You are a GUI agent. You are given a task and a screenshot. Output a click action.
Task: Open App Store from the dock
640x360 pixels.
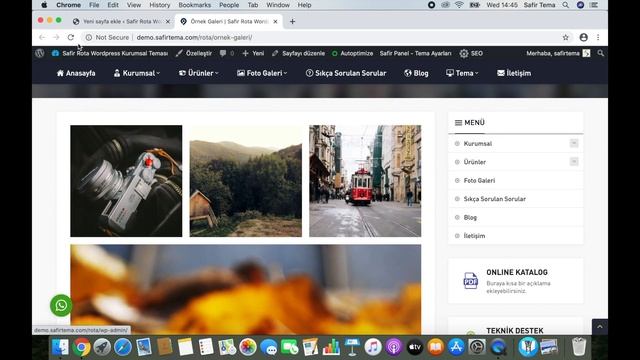[x=456, y=347]
